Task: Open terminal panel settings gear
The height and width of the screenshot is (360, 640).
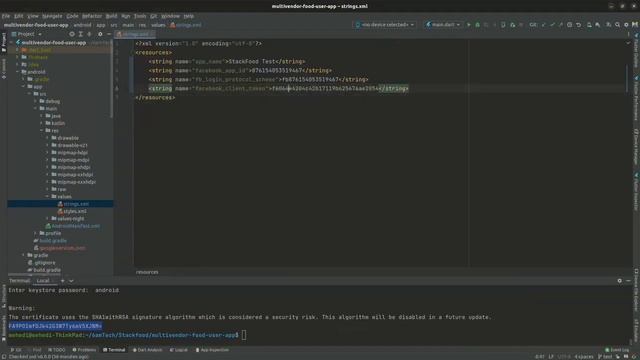Action: (x=620, y=281)
